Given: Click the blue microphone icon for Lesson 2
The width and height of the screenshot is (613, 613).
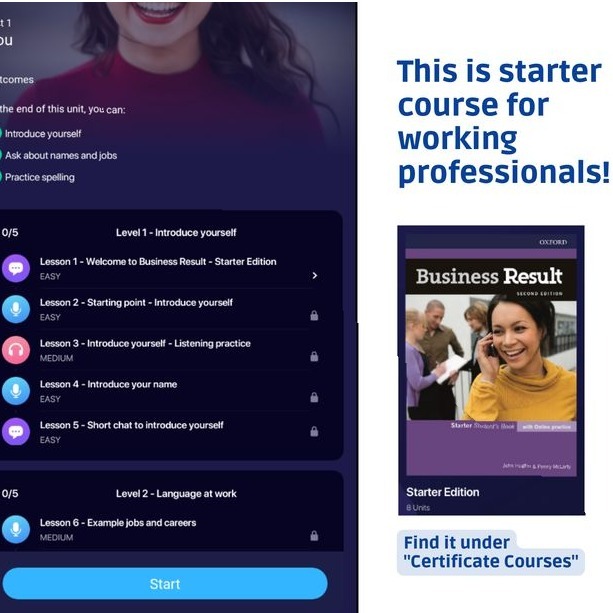Looking at the screenshot, I should [x=16, y=309].
